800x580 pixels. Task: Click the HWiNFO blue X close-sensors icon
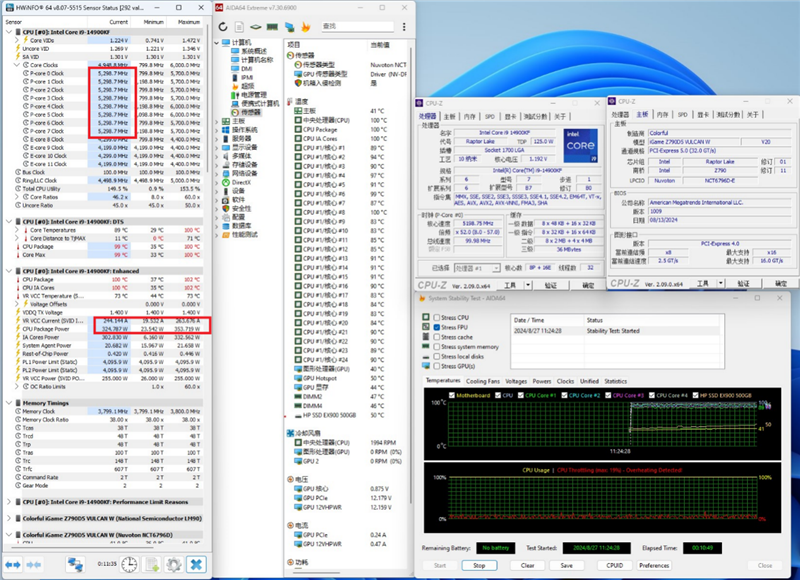point(196,565)
